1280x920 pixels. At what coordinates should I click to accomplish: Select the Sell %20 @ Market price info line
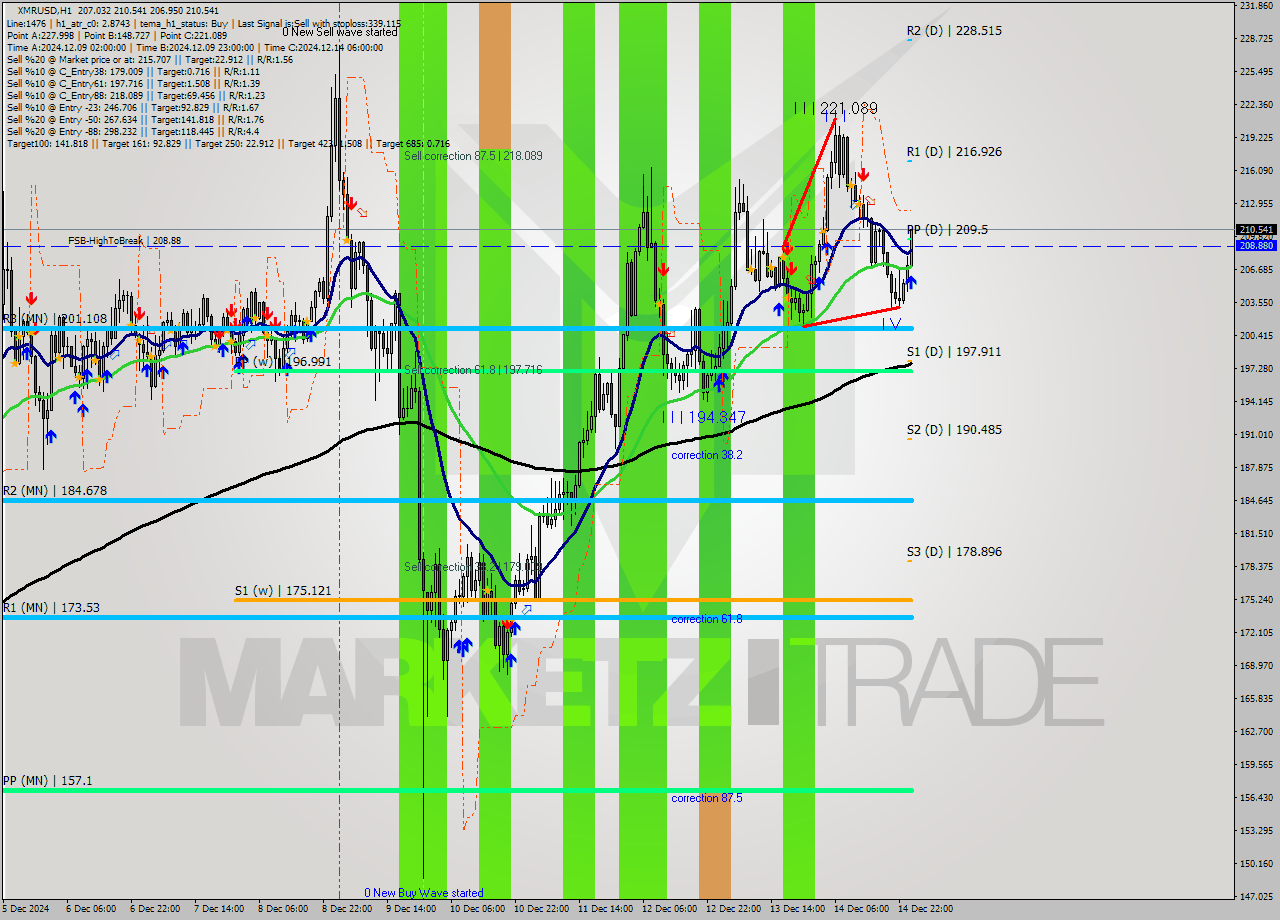pos(149,59)
